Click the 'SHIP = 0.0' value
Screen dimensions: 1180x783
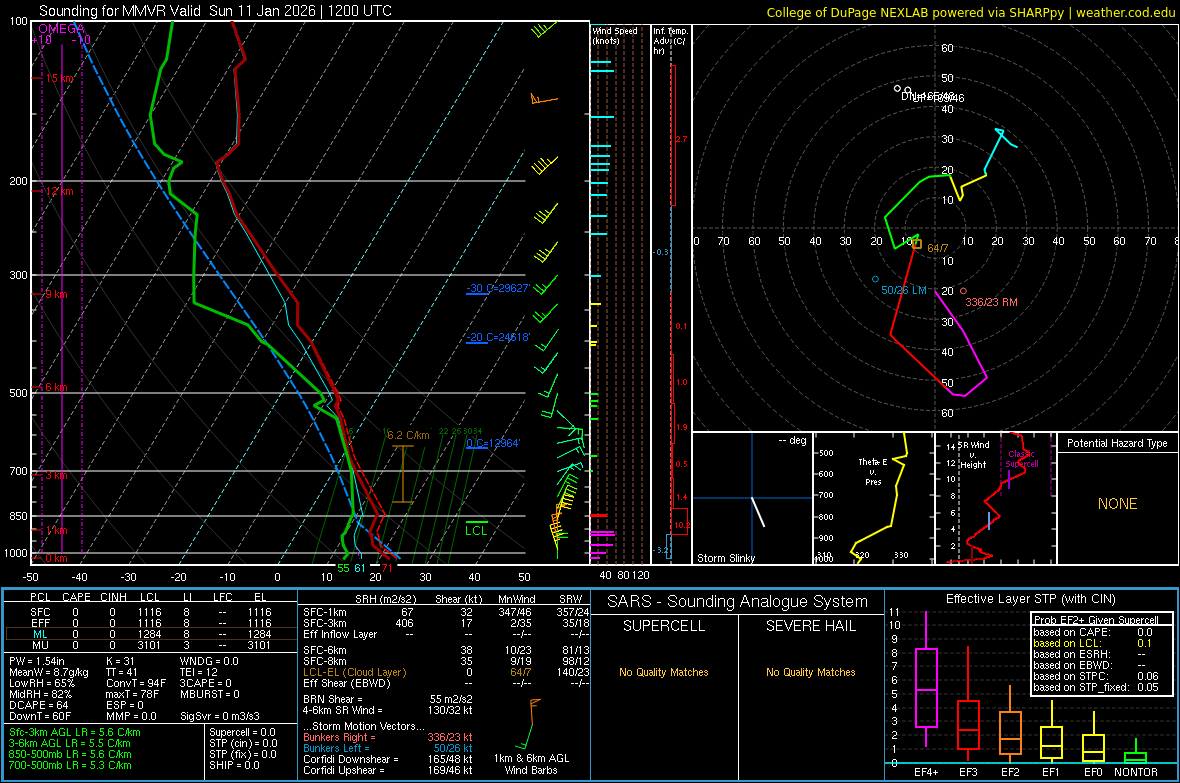[234, 765]
